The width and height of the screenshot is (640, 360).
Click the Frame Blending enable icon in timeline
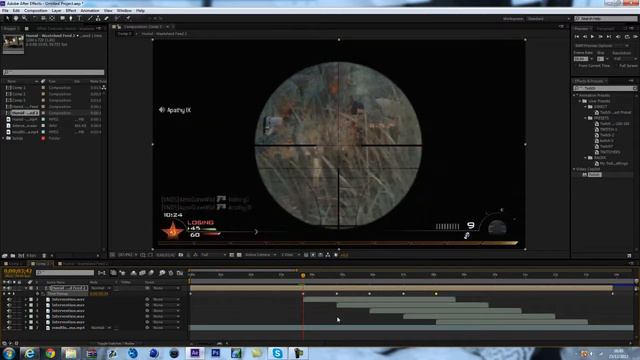pyautogui.click(x=142, y=273)
